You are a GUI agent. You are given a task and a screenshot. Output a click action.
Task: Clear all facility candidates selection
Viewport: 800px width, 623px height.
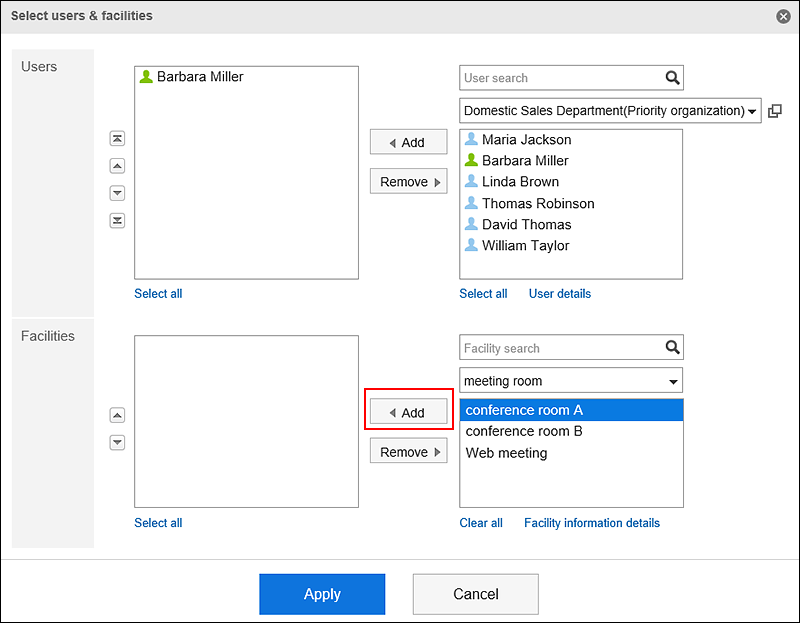point(481,523)
